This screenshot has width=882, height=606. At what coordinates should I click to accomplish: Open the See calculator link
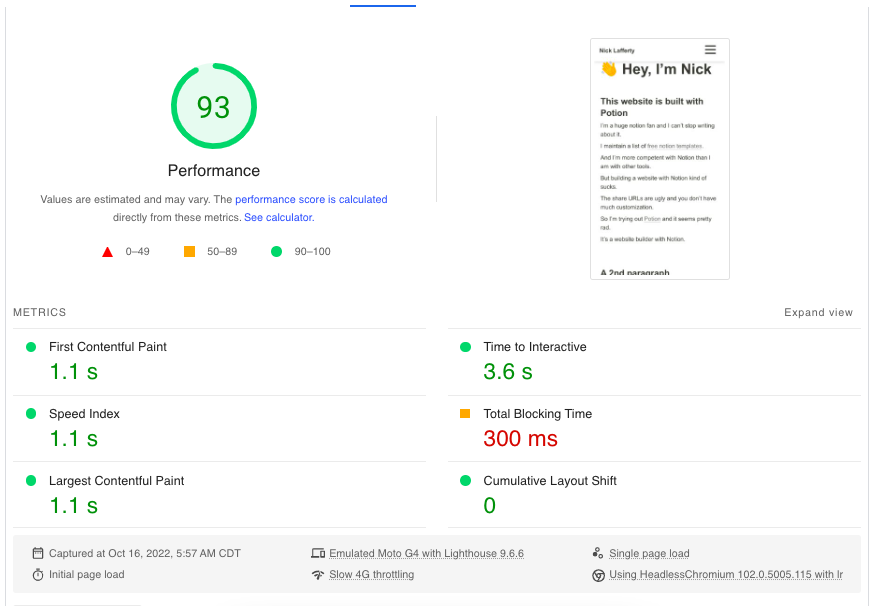pos(279,217)
